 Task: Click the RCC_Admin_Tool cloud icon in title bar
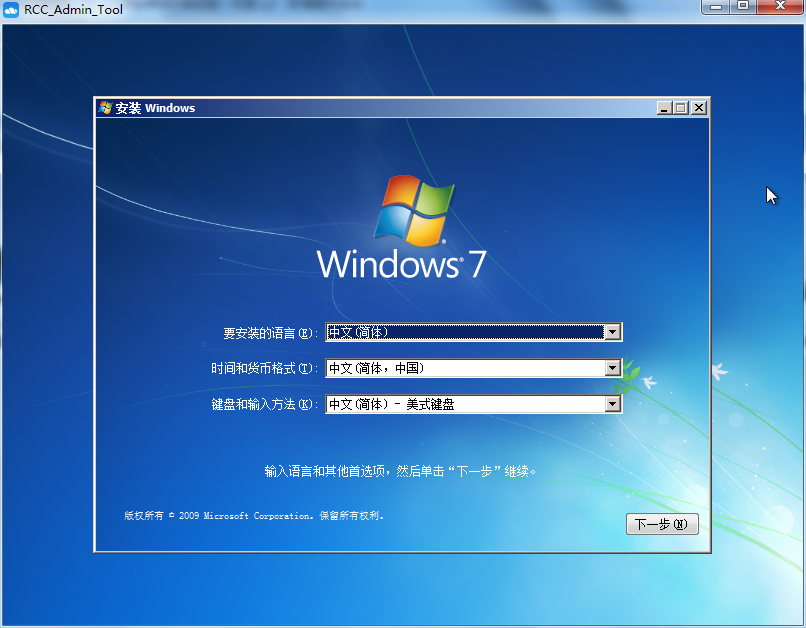[x=11, y=10]
